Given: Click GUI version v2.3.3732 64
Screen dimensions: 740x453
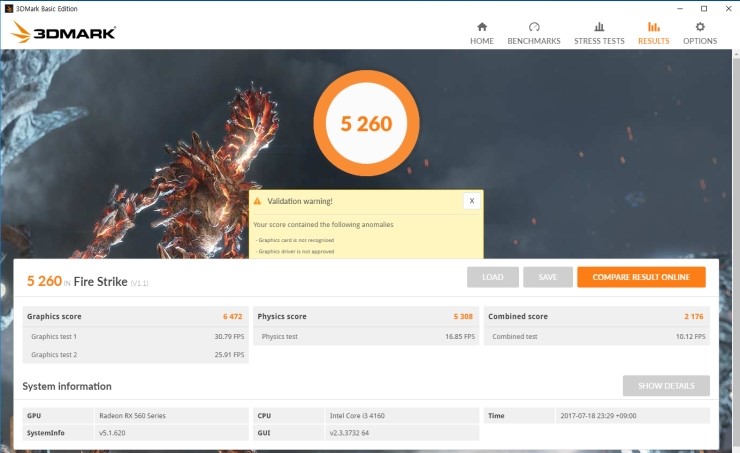Looking at the screenshot, I should coord(349,433).
